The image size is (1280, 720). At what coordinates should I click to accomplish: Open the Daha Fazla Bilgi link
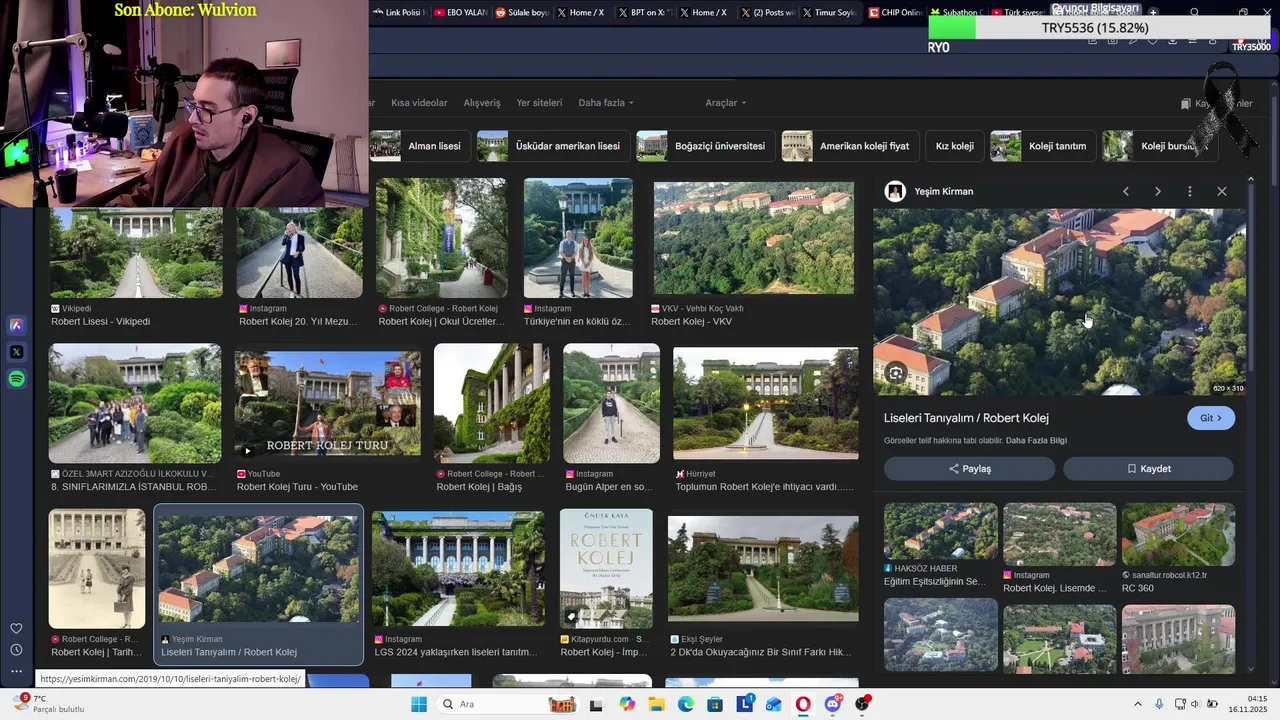[1036, 441]
